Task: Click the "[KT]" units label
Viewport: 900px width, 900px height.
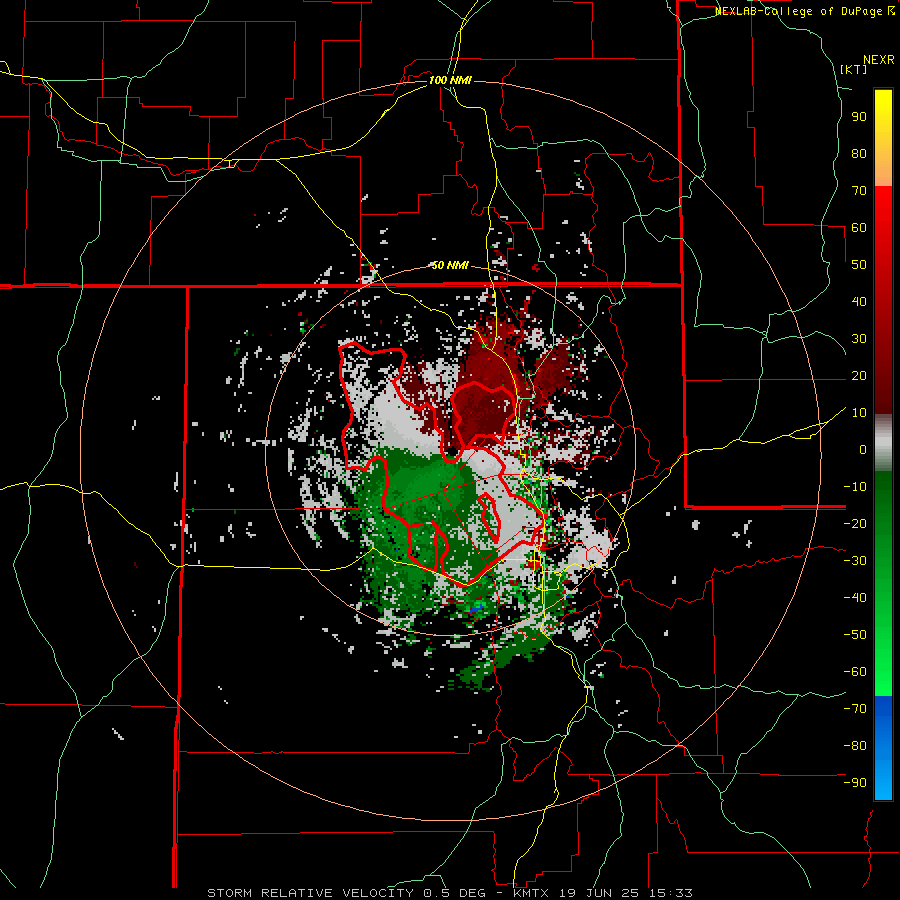Action: [853, 69]
